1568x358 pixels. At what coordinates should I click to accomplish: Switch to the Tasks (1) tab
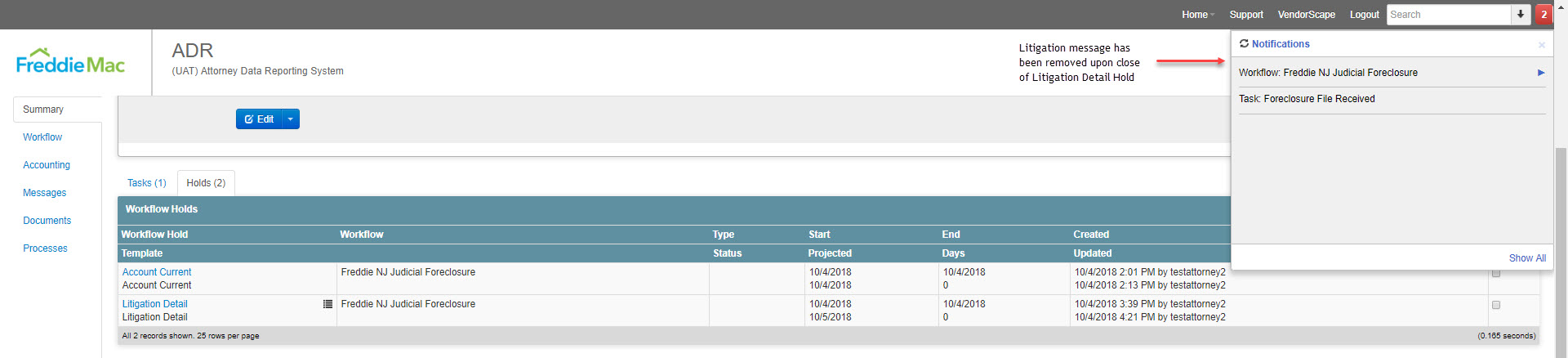[147, 183]
